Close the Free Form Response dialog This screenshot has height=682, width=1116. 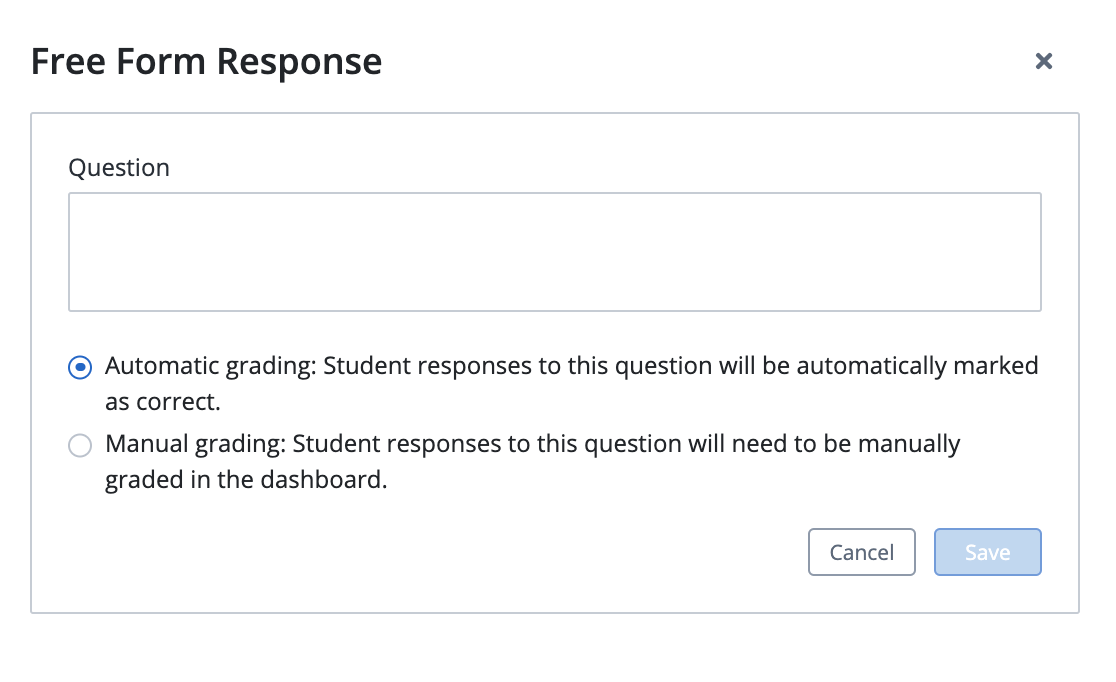(x=1043, y=61)
